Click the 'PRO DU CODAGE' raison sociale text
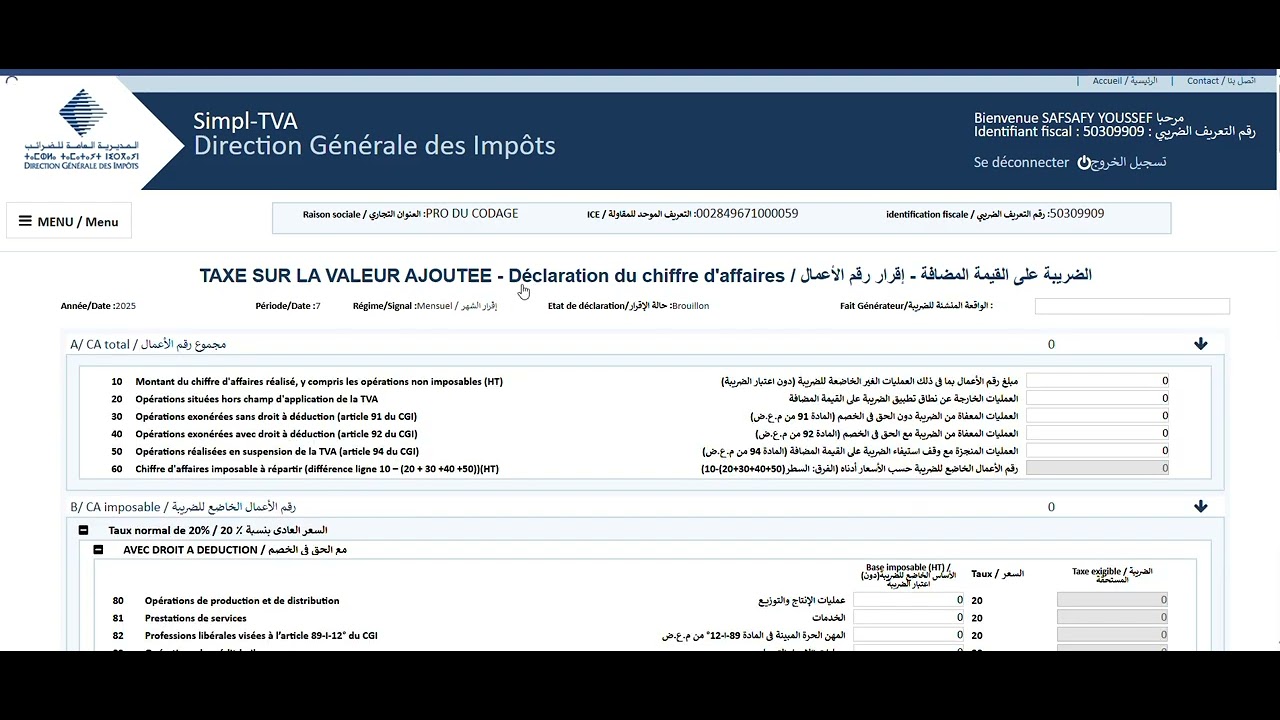1280x720 pixels. point(472,214)
